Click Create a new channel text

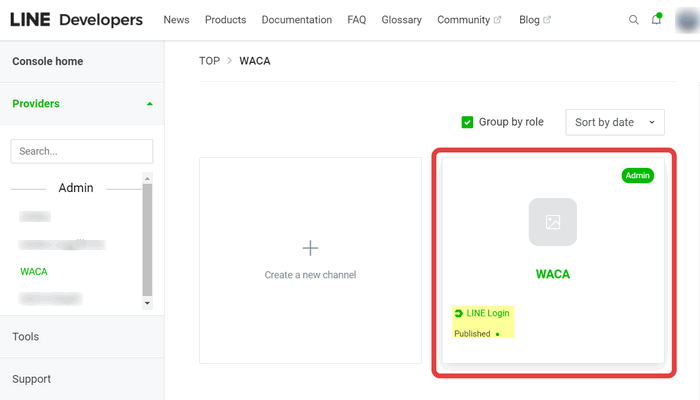(x=310, y=275)
